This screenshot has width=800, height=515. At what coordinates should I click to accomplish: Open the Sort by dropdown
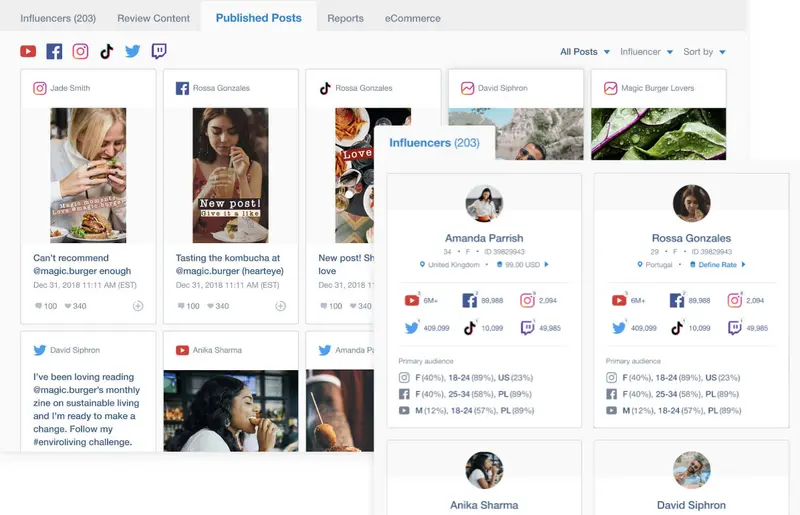pyautogui.click(x=704, y=52)
